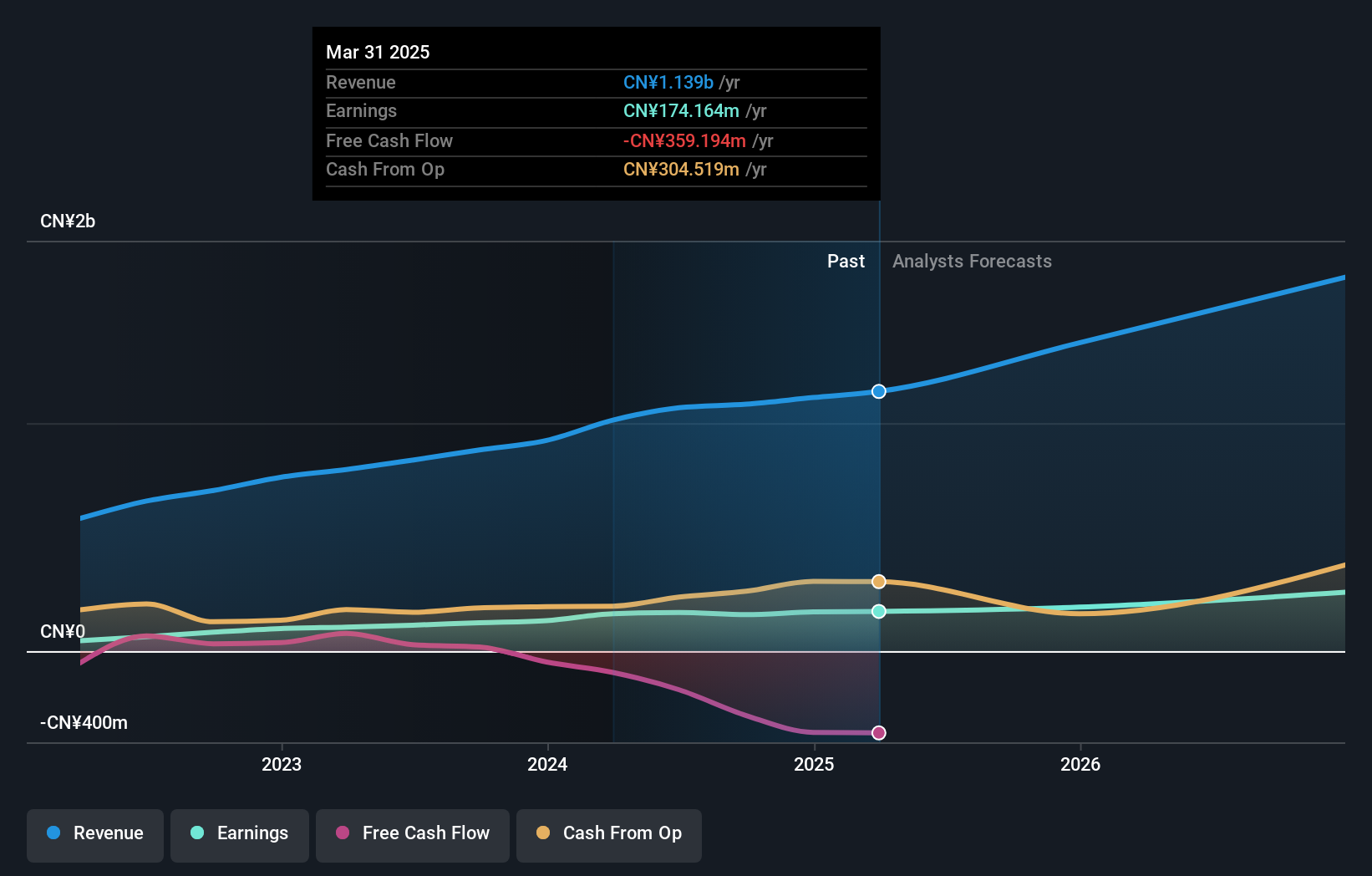The height and width of the screenshot is (876, 1372).
Task: Click the Past section label
Action: pos(846,262)
